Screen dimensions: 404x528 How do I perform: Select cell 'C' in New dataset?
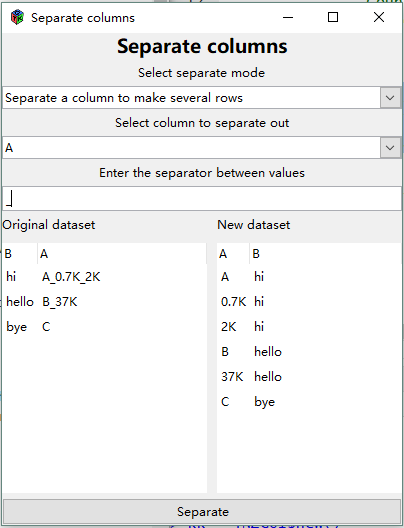point(225,402)
